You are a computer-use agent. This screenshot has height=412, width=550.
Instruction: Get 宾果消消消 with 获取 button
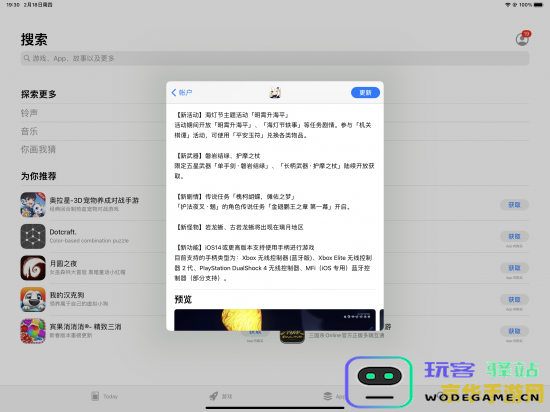tap(514, 331)
